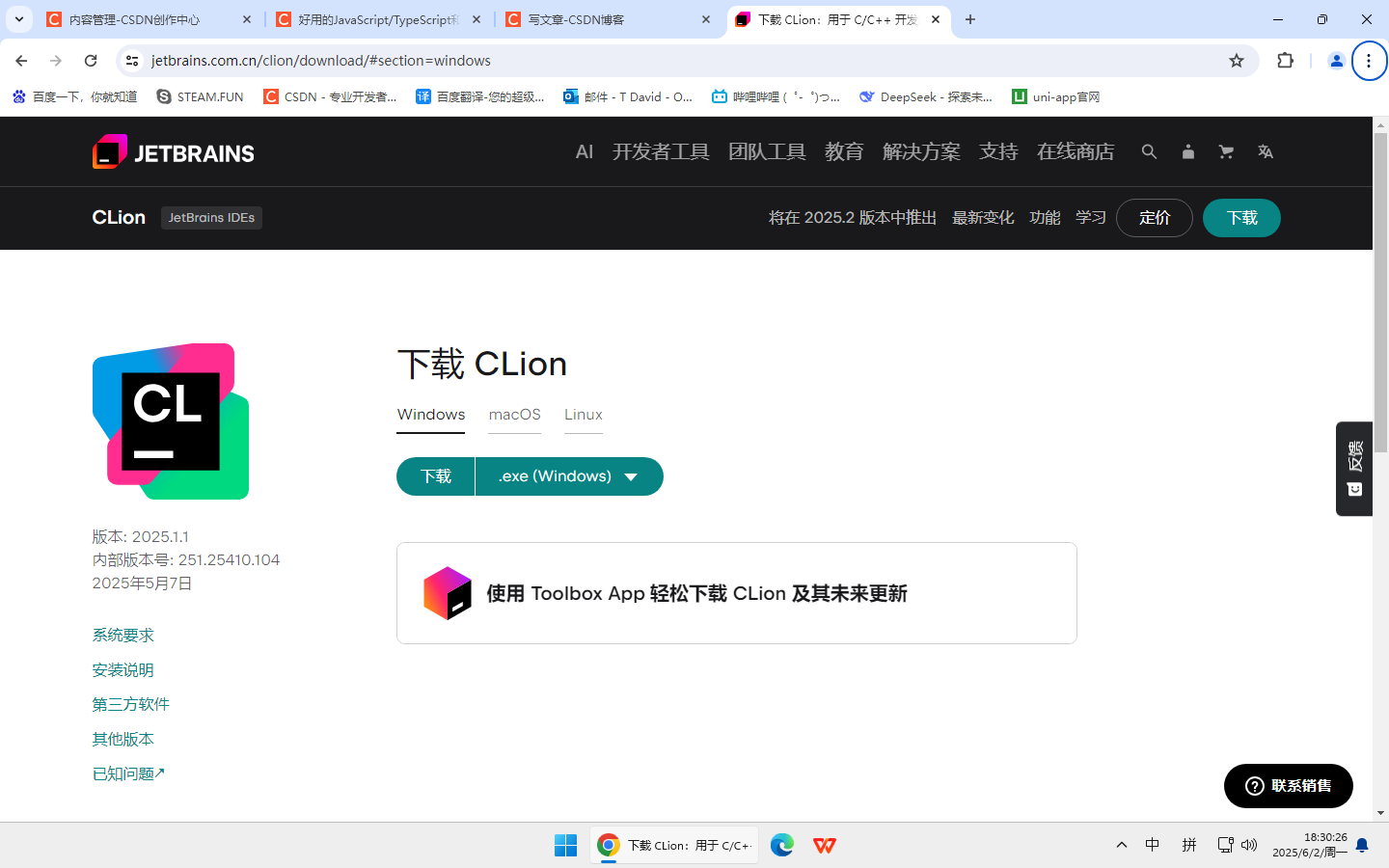The height and width of the screenshot is (868, 1389).
Task: Open the 邮件 T David Outlook bookmark
Action: tap(628, 96)
